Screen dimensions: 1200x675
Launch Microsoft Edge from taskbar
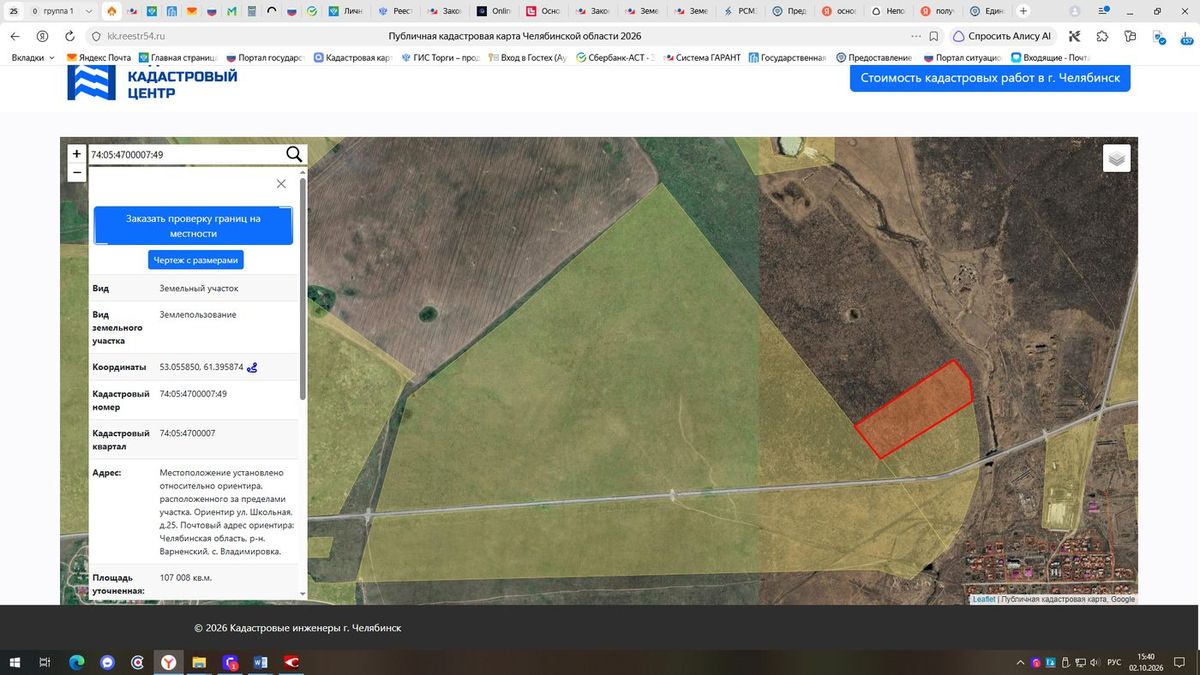click(x=76, y=662)
